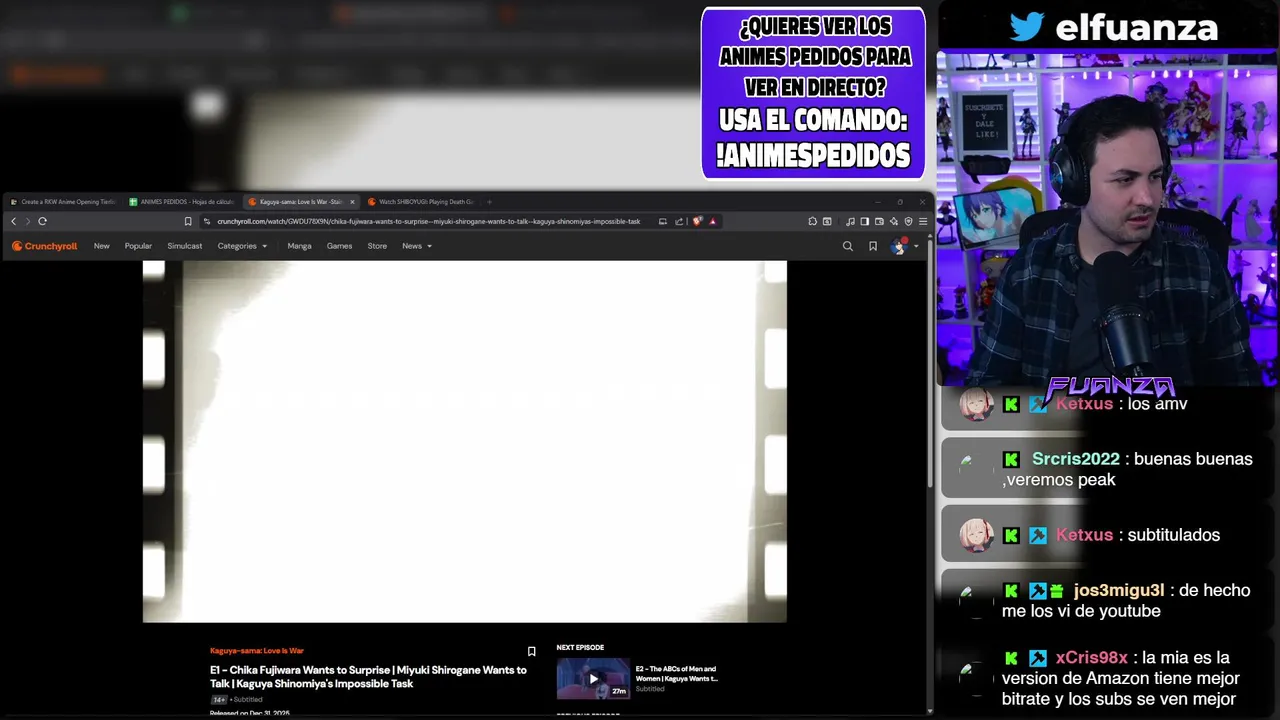Add episode to watchlist bookmark icon

point(531,652)
